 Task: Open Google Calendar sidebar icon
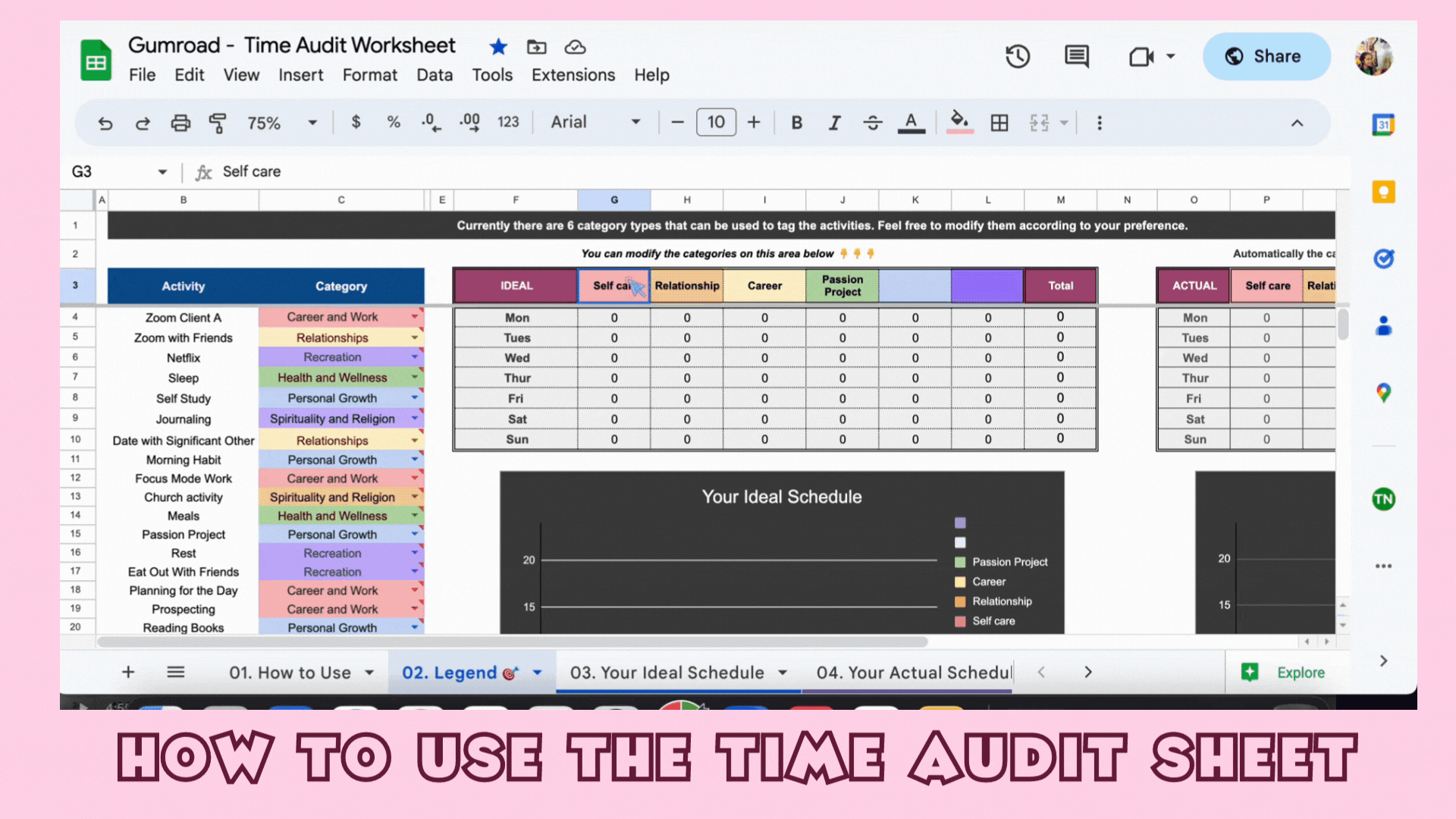(1383, 125)
